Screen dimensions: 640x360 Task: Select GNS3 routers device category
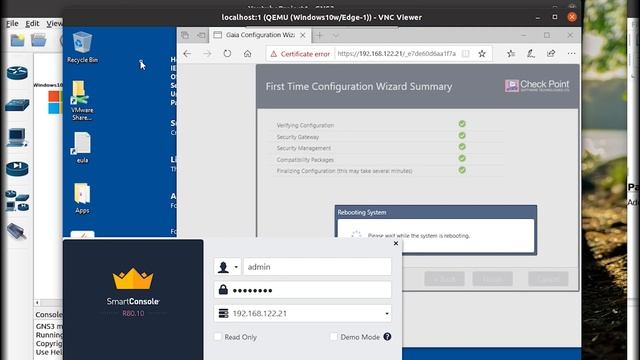coord(17,73)
